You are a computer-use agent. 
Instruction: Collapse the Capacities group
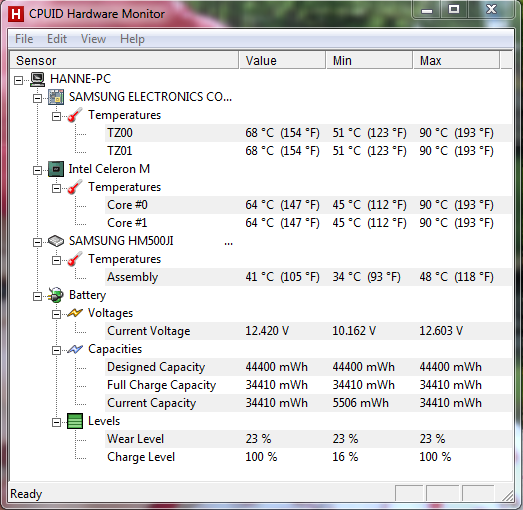(56, 351)
